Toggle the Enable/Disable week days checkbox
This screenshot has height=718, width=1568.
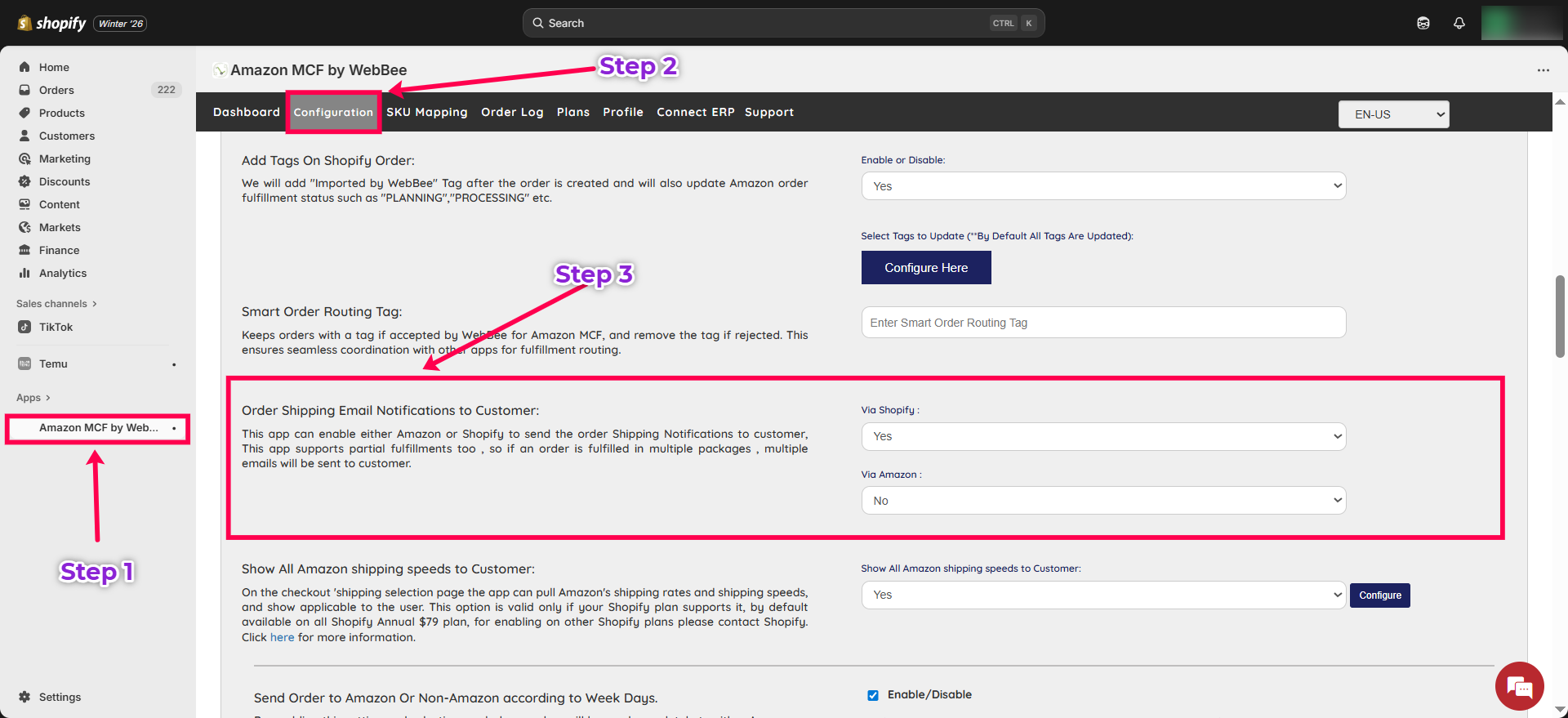coord(873,695)
